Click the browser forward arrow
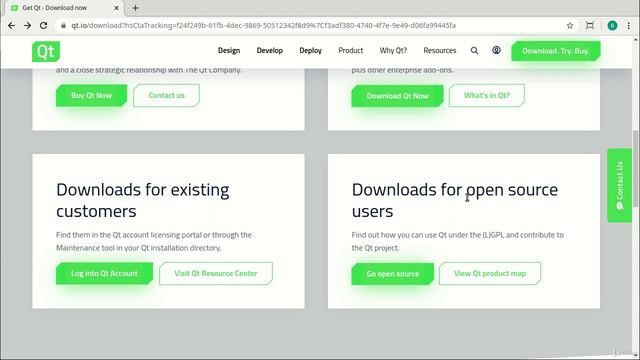The image size is (640, 360). click(27, 25)
